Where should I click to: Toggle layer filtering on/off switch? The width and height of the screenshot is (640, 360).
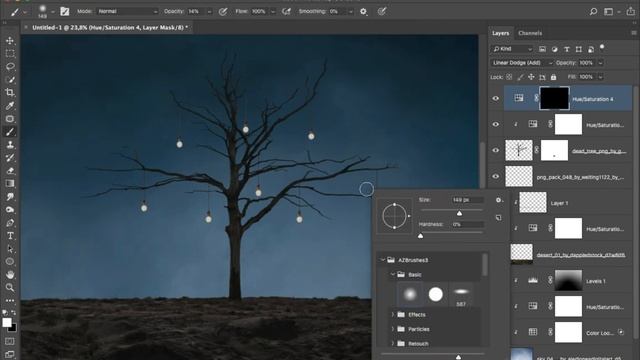[x=602, y=47]
